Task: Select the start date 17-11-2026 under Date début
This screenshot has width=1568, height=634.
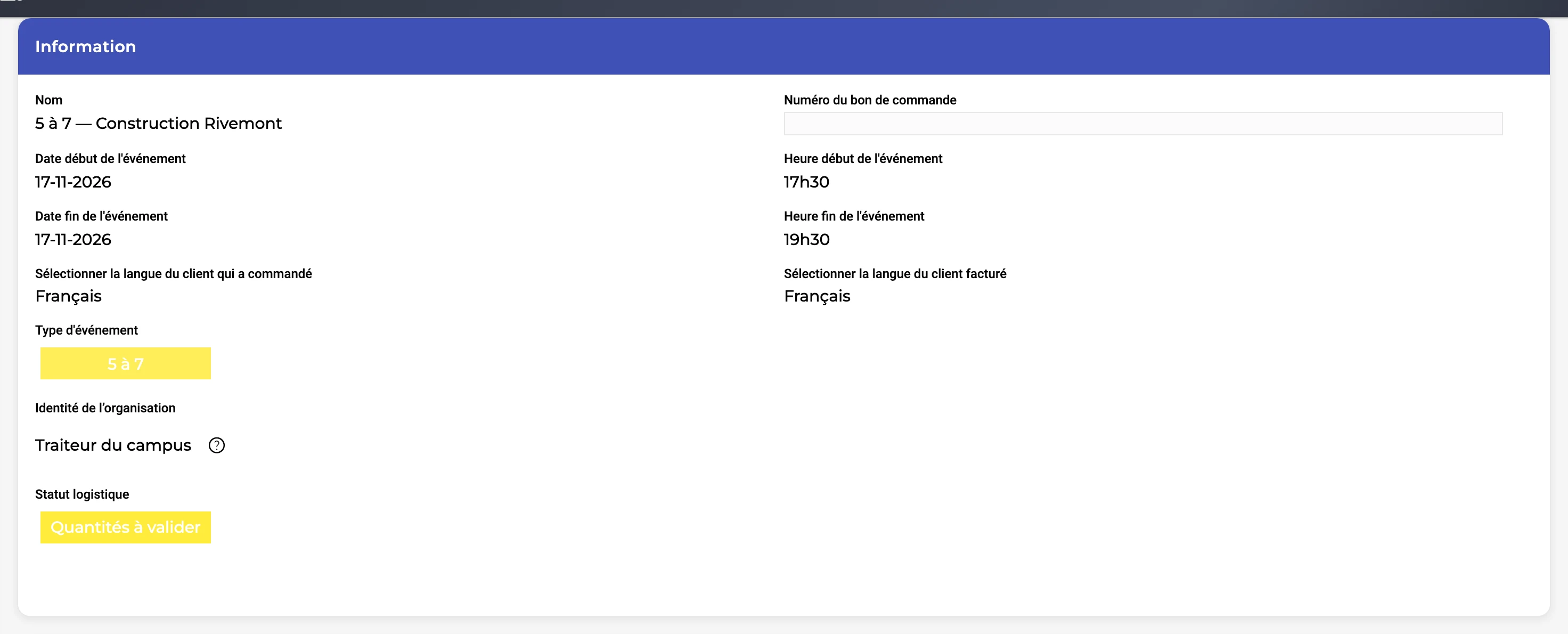Action: [73, 182]
